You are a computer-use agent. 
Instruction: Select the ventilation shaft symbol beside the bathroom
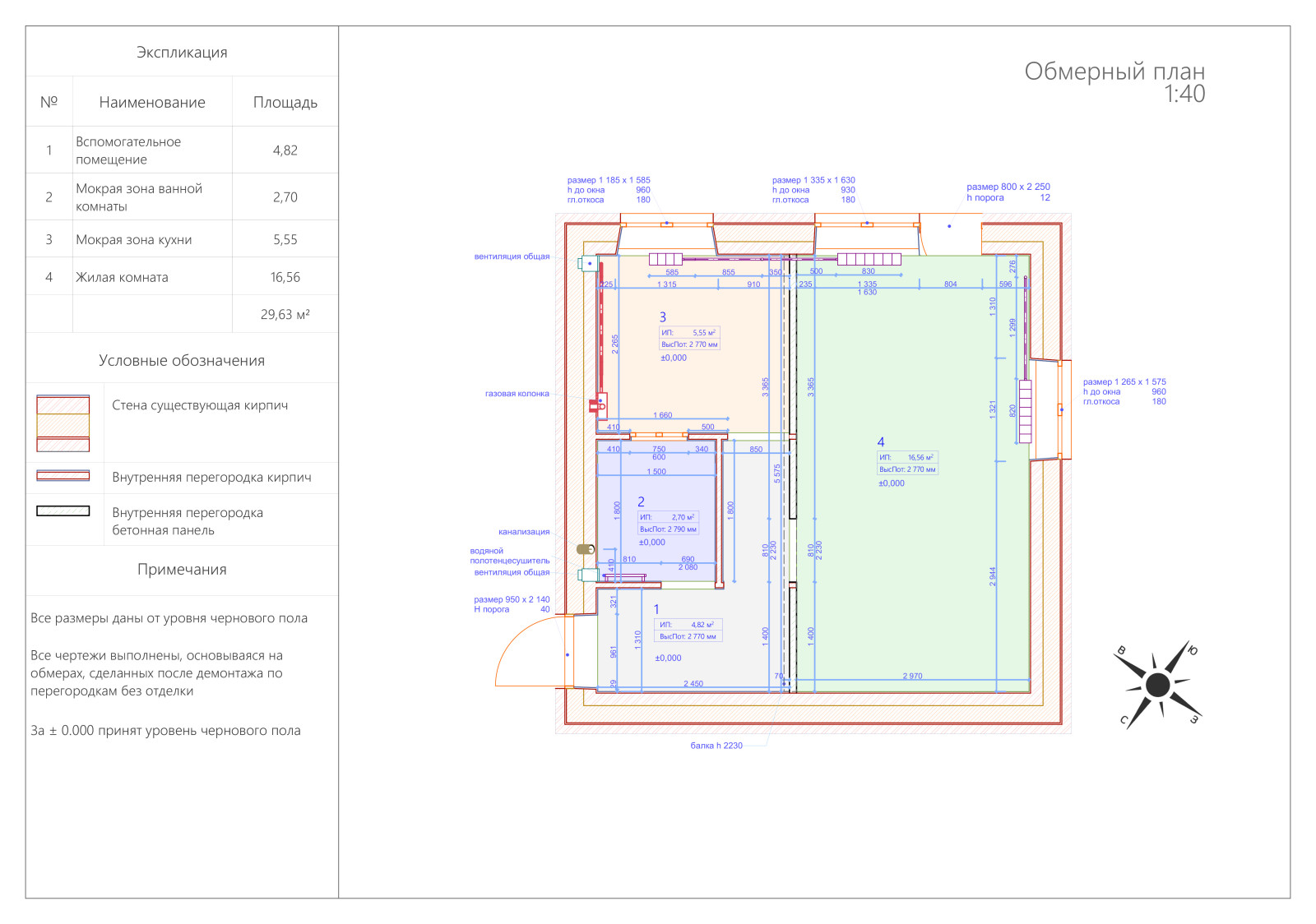pyautogui.click(x=587, y=575)
